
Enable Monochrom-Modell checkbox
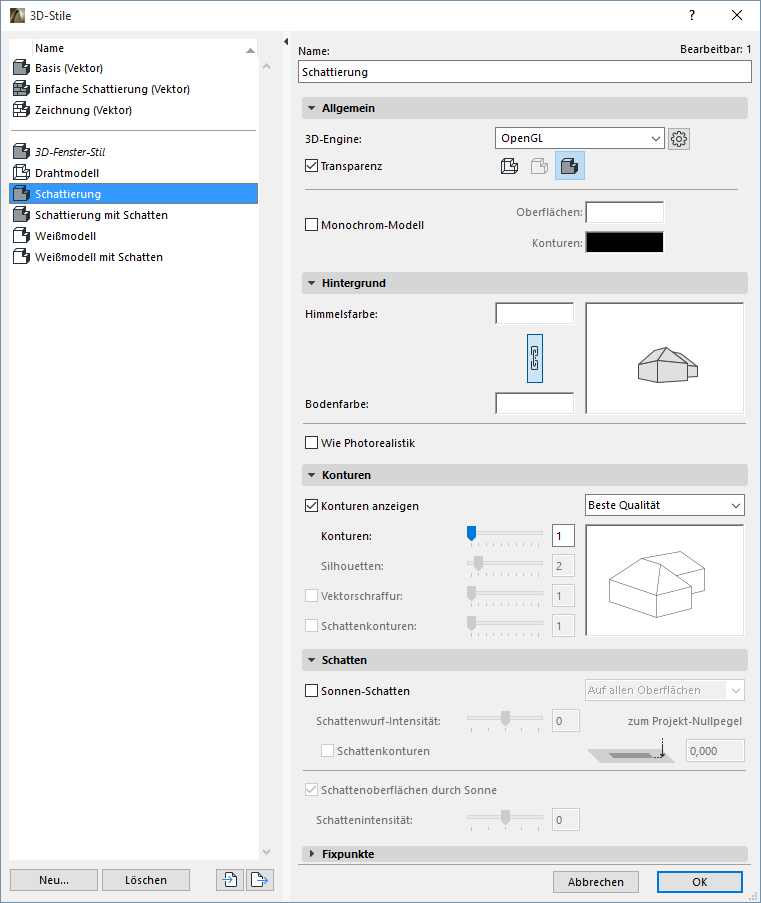click(311, 225)
